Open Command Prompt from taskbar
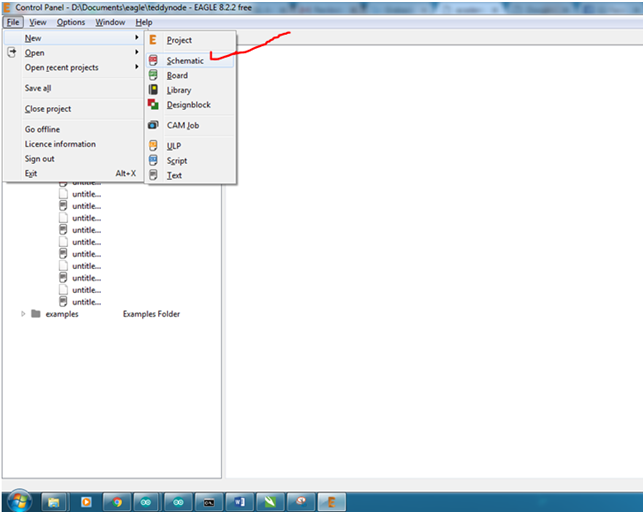Screen dimensions: 643x513 pos(209,502)
